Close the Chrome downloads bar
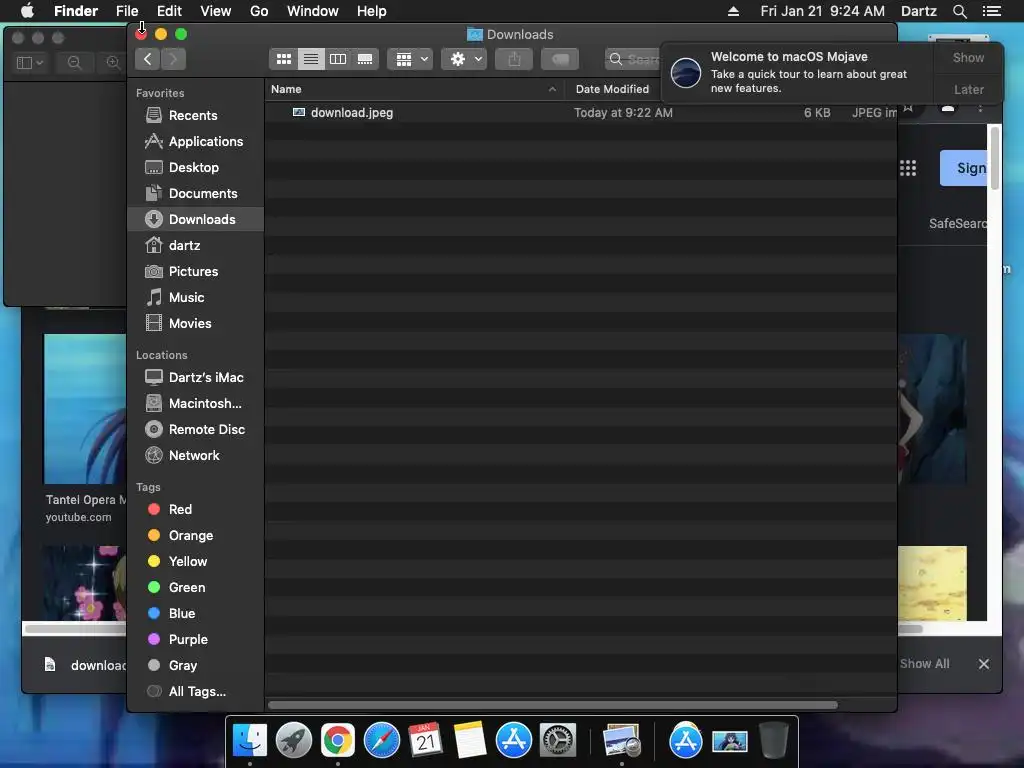 984,664
